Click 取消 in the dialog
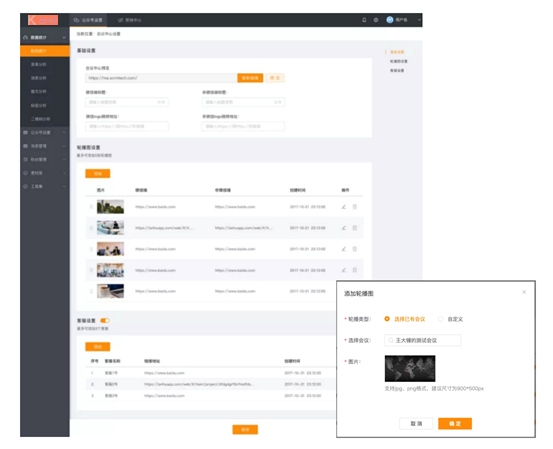The height and width of the screenshot is (449, 553). pyautogui.click(x=416, y=424)
